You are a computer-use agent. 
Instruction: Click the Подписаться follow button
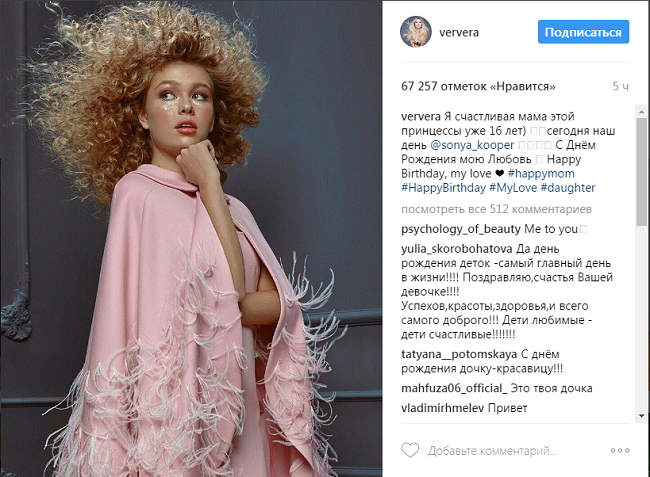click(x=583, y=32)
